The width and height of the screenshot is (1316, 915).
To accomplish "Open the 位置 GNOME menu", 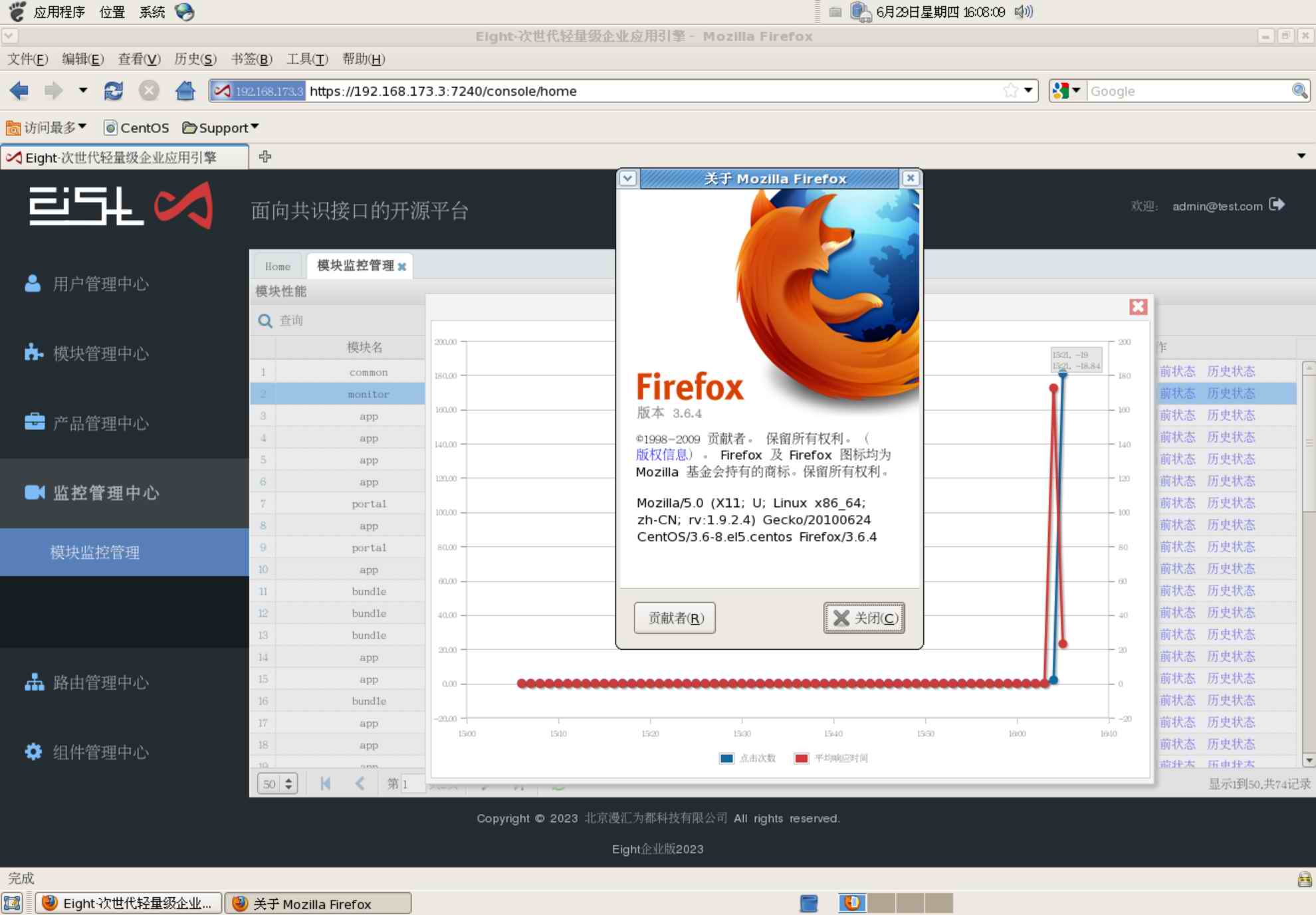I will click(x=112, y=12).
